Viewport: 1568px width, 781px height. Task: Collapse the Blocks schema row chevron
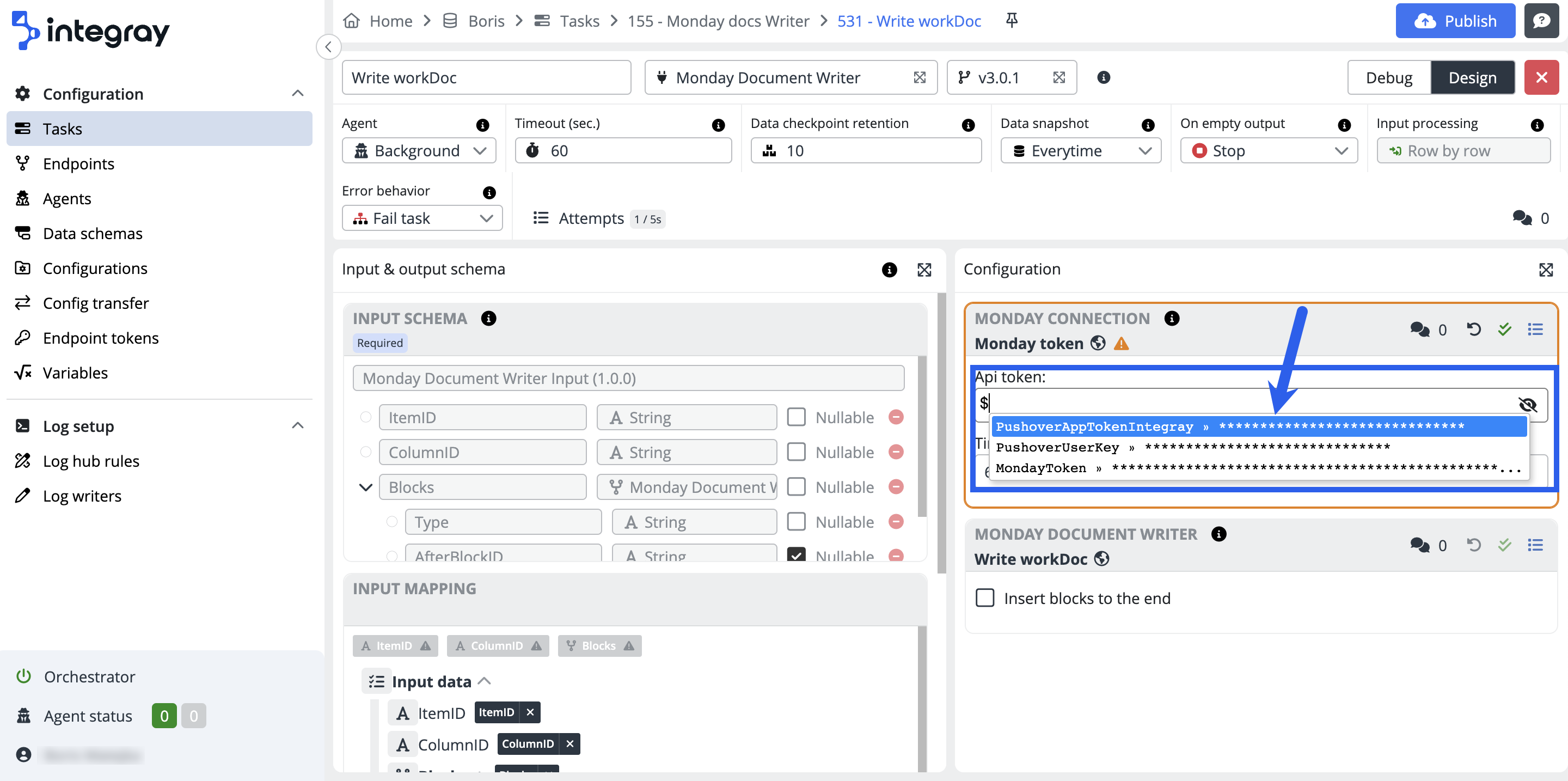pyautogui.click(x=365, y=487)
